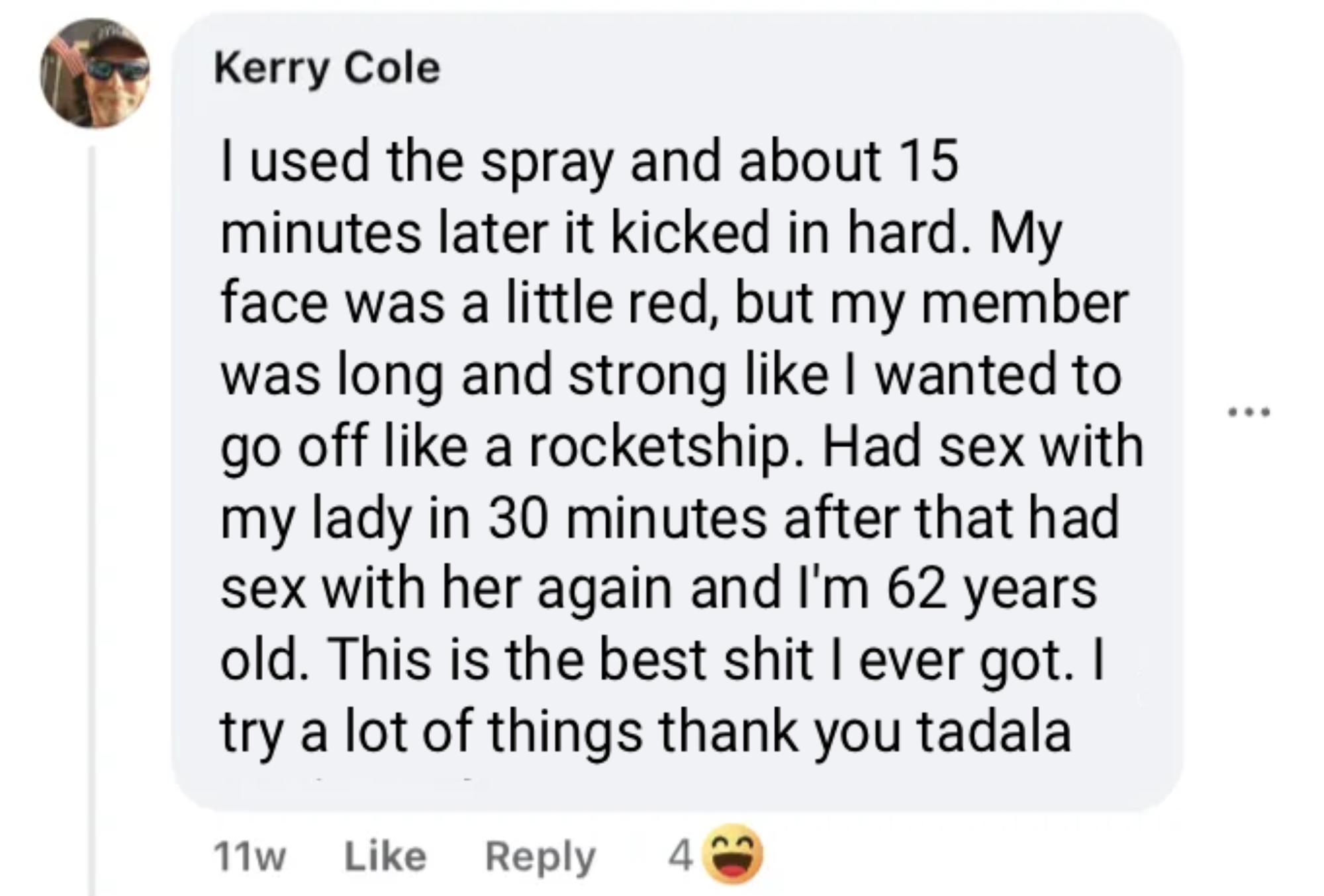Click the word "minutes" starting the second line
Screen dimensions: 1324x896
320,233
